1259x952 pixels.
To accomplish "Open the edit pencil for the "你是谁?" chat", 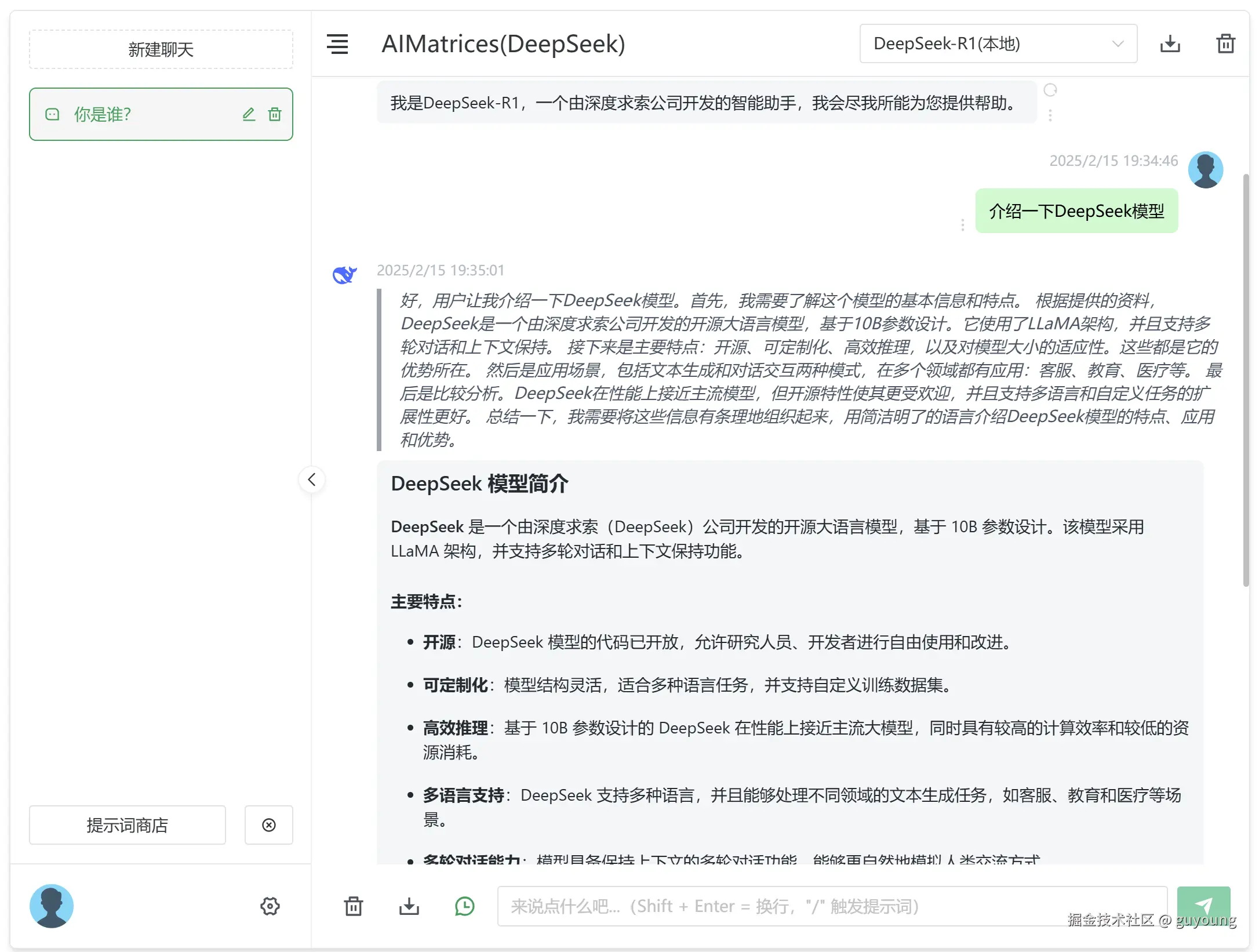I will 249,114.
